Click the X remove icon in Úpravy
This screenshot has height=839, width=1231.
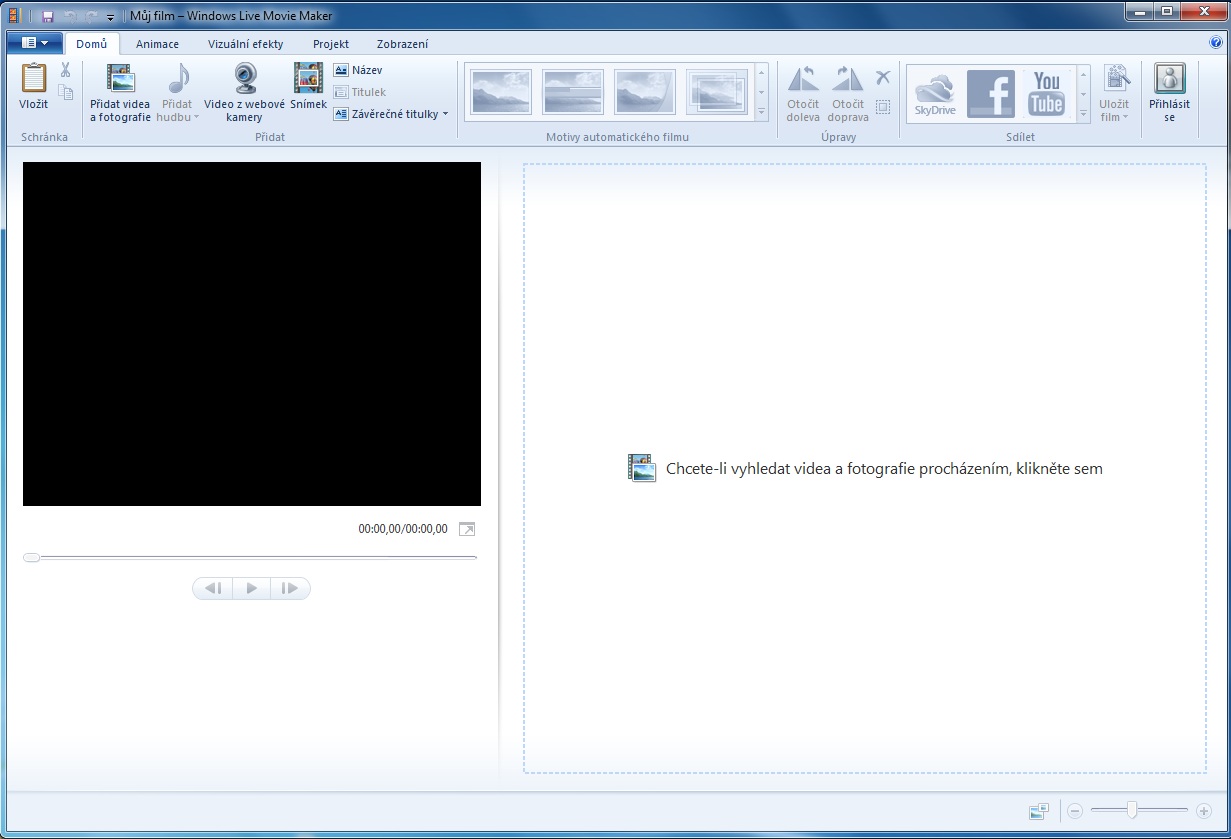click(883, 77)
